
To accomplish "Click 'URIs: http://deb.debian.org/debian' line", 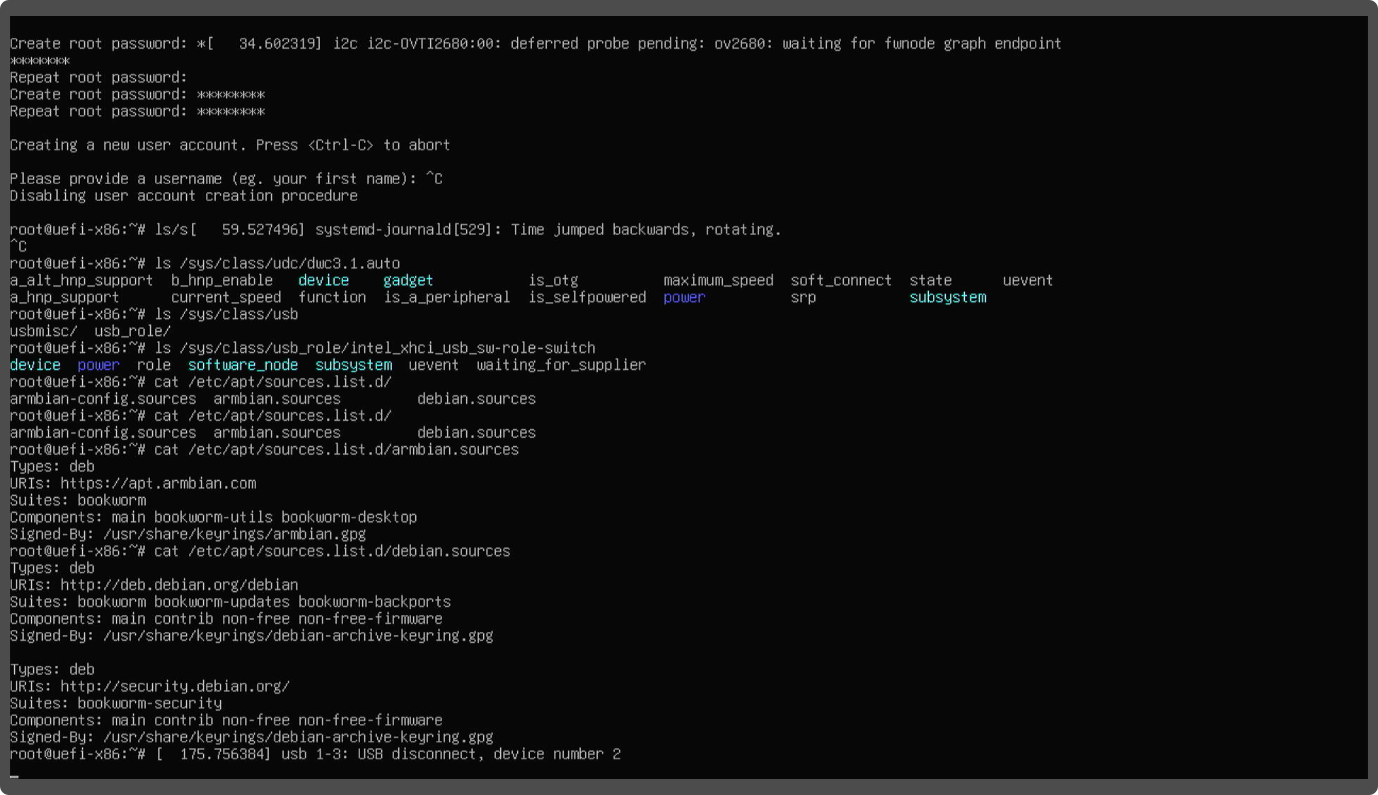I will pyautogui.click(x=154, y=585).
